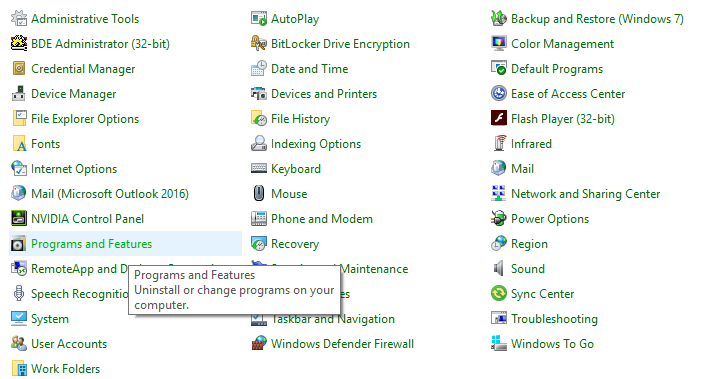The height and width of the screenshot is (379, 710).
Task: Click the Fonts folder icon
Action: 19,144
